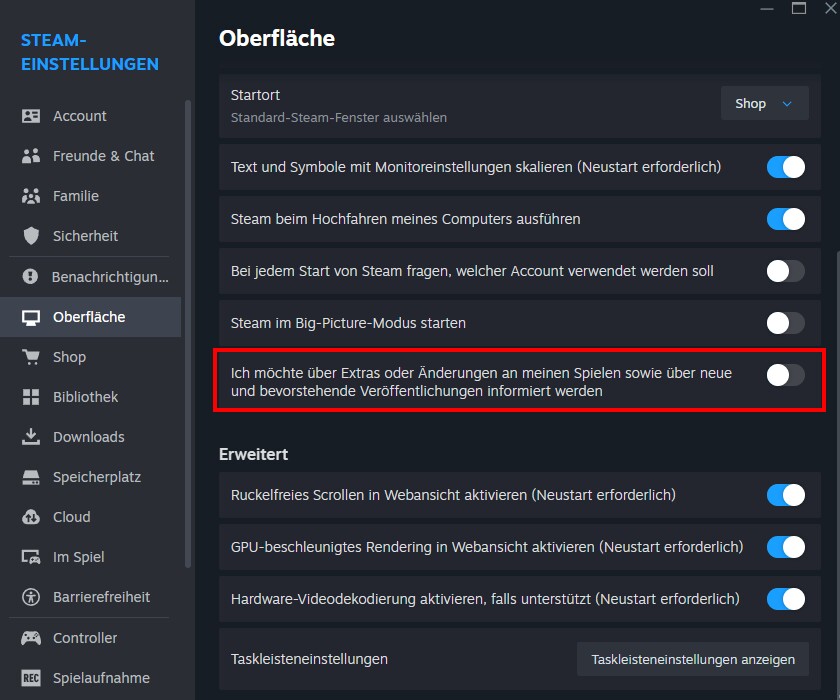Click the Sicherheit shield icon
The width and height of the screenshot is (840, 700).
31,236
